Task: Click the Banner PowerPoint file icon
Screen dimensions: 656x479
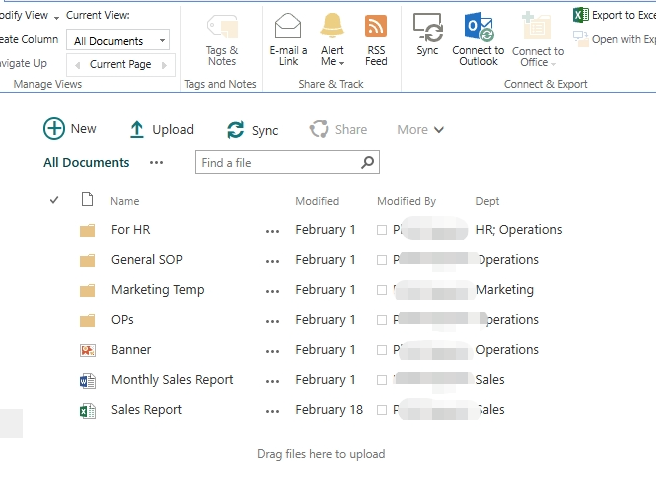Action: (x=88, y=350)
